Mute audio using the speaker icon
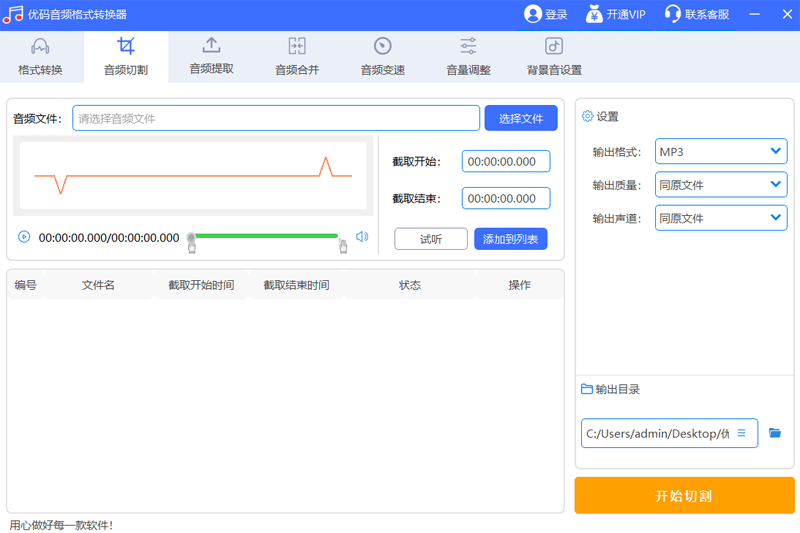Viewport: 800px width, 533px height. (362, 237)
